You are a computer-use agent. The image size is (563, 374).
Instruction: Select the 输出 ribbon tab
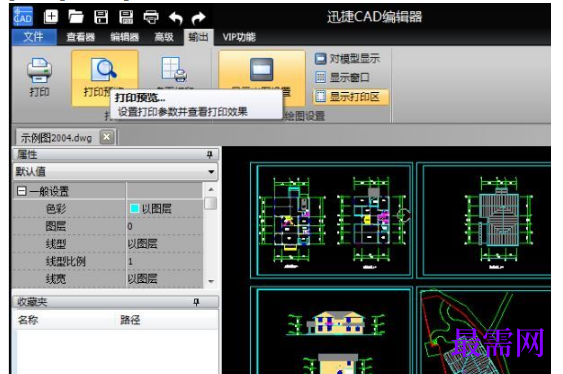click(x=199, y=37)
